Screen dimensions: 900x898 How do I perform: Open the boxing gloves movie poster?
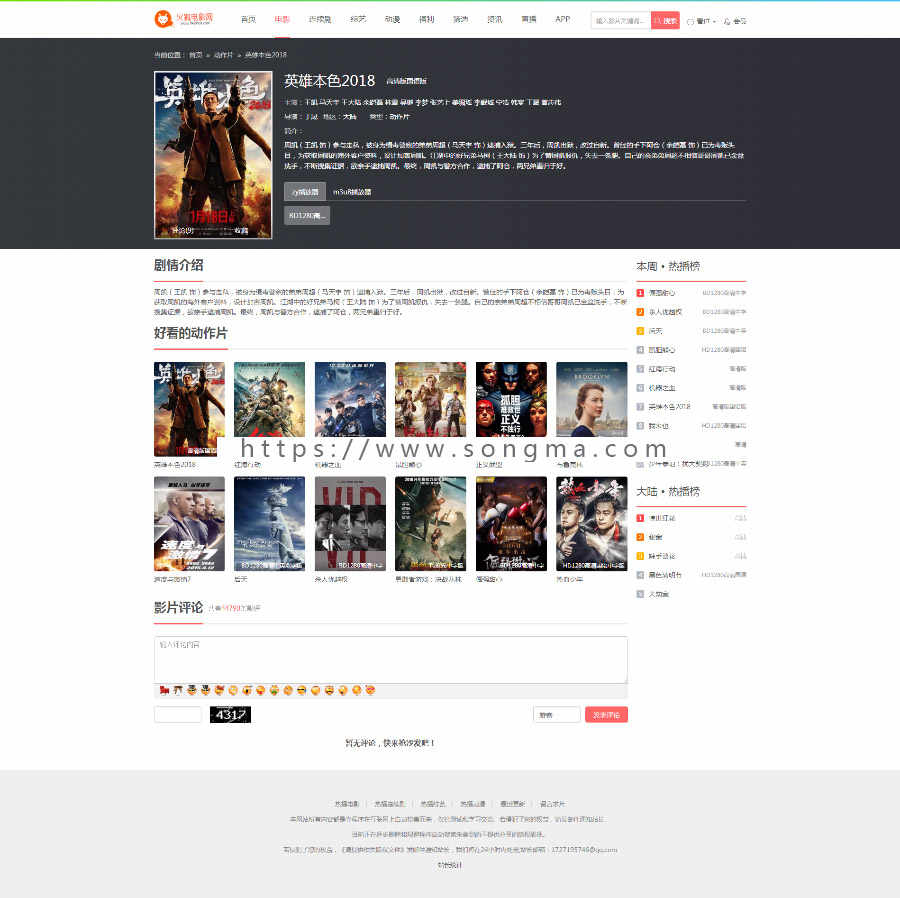511,524
